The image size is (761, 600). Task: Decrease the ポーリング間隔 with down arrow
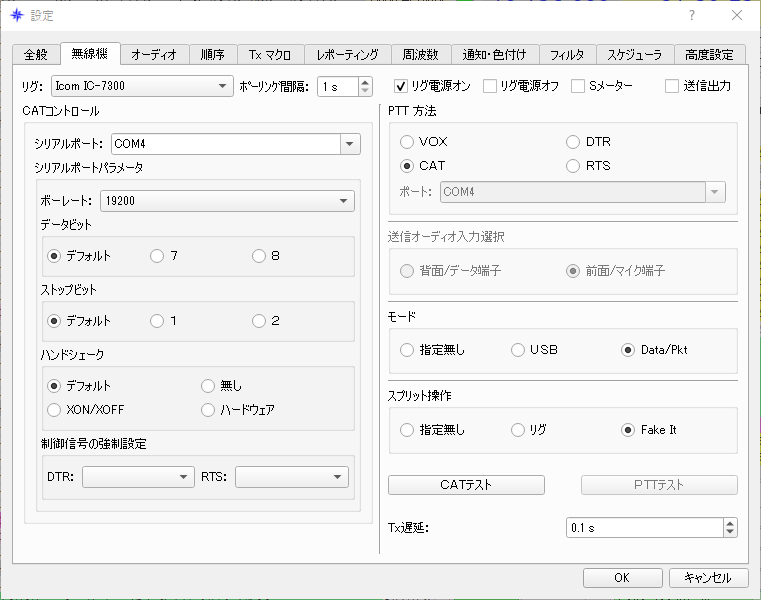coord(365,91)
